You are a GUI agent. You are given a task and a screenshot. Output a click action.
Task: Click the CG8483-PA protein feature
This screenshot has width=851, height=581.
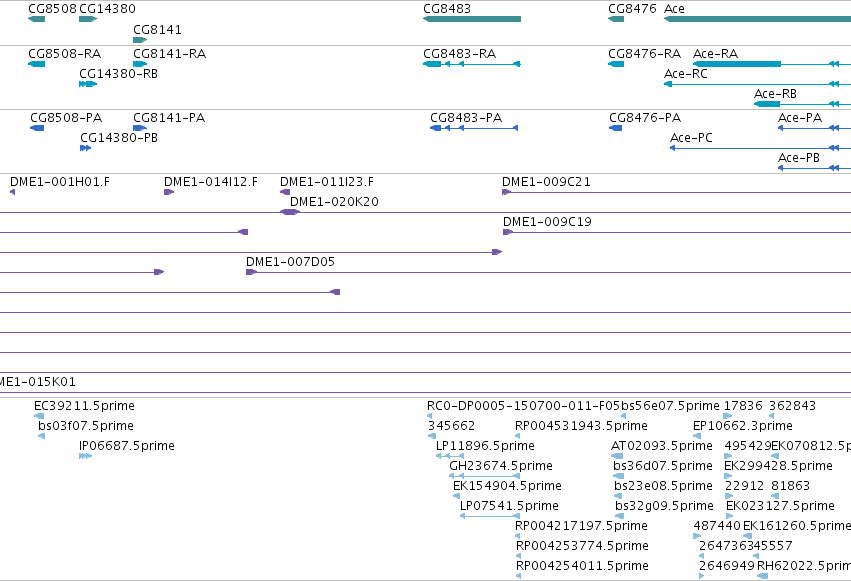474,128
